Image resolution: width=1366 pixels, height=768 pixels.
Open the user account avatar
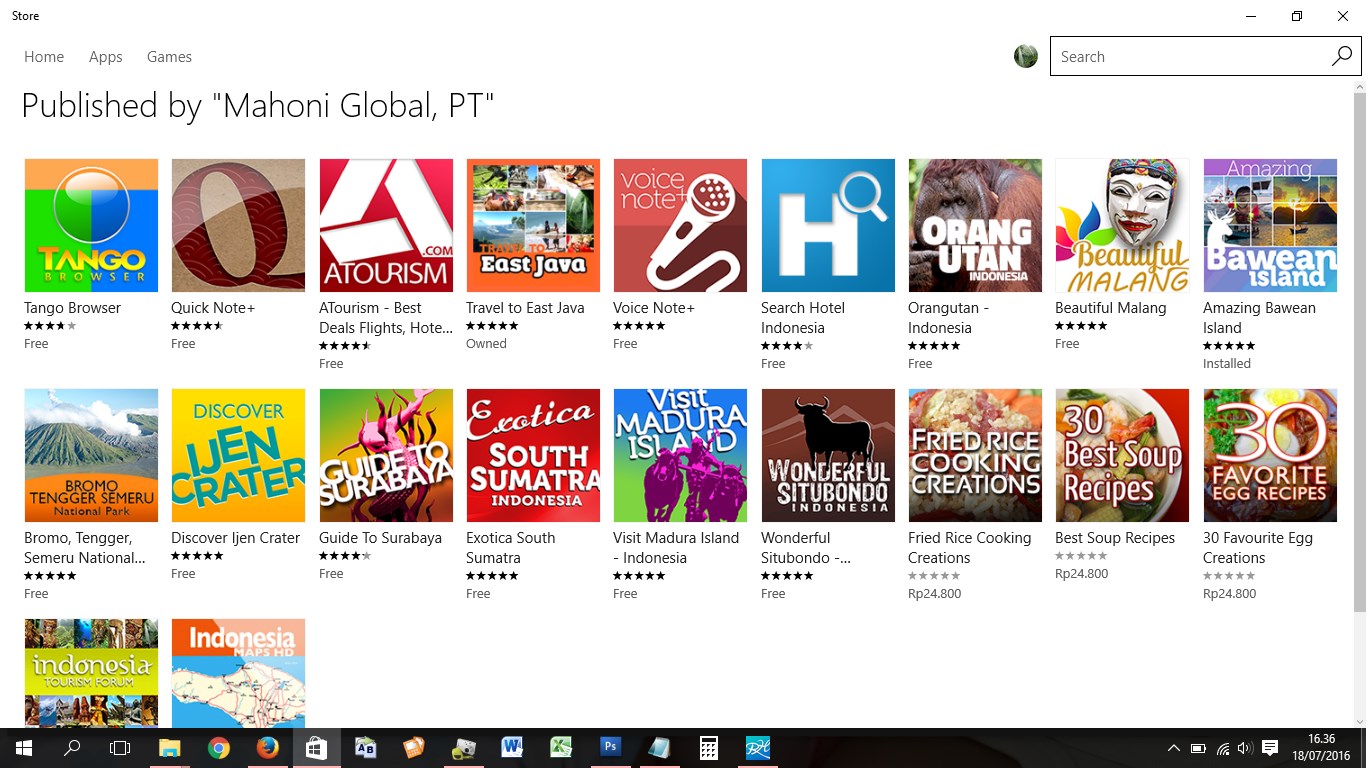tap(1026, 57)
